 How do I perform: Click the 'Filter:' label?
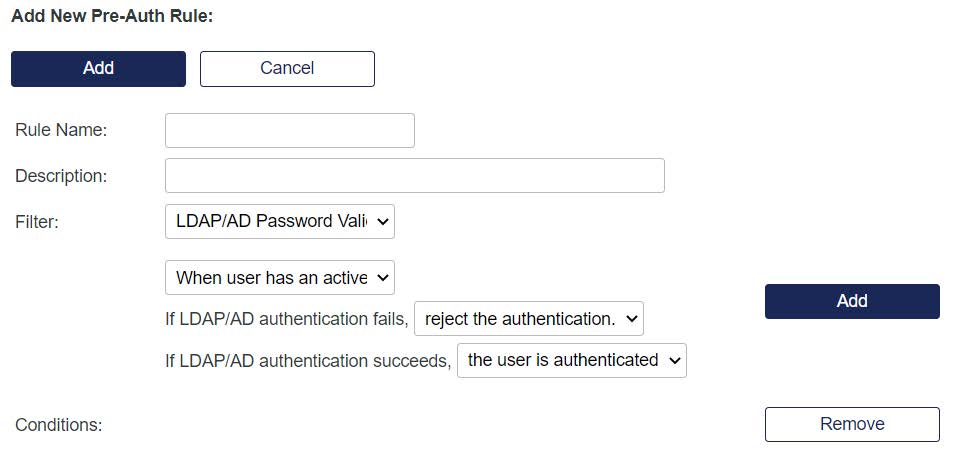coord(37,222)
